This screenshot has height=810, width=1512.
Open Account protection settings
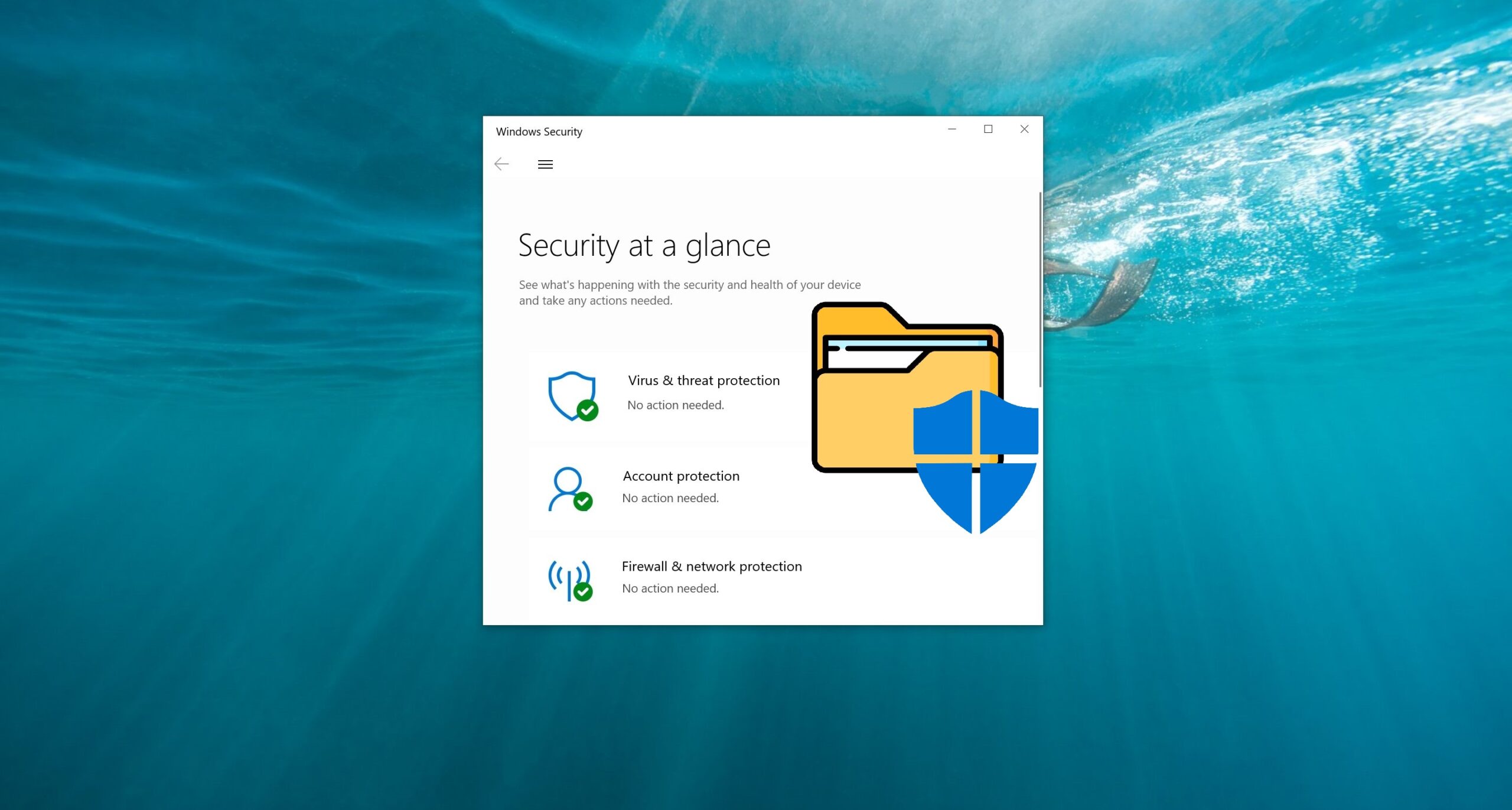[681, 476]
